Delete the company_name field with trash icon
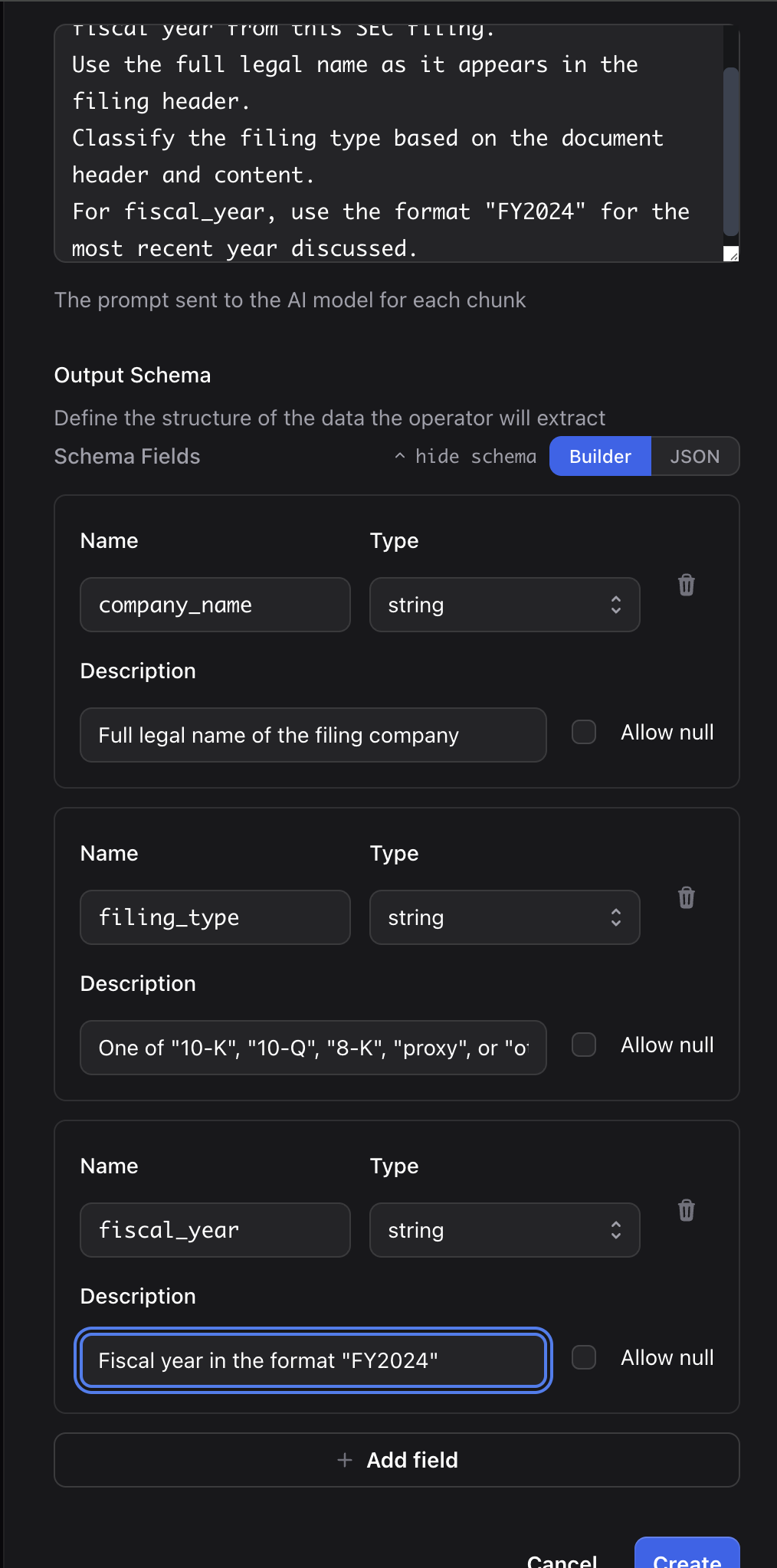 pos(687,585)
